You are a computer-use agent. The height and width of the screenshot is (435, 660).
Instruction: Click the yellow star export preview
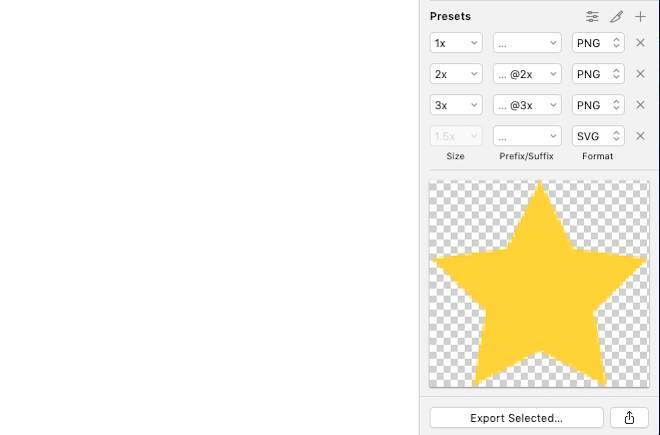click(539, 284)
